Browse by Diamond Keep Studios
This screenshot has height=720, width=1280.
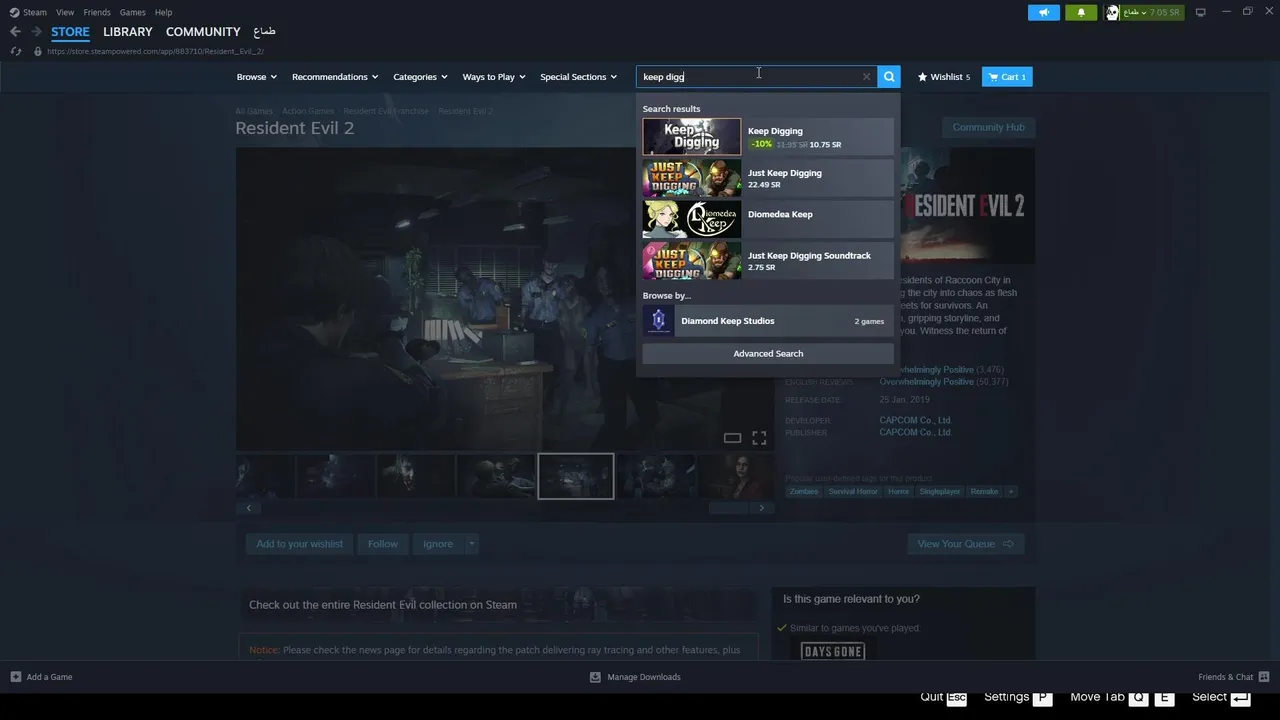[x=768, y=321]
